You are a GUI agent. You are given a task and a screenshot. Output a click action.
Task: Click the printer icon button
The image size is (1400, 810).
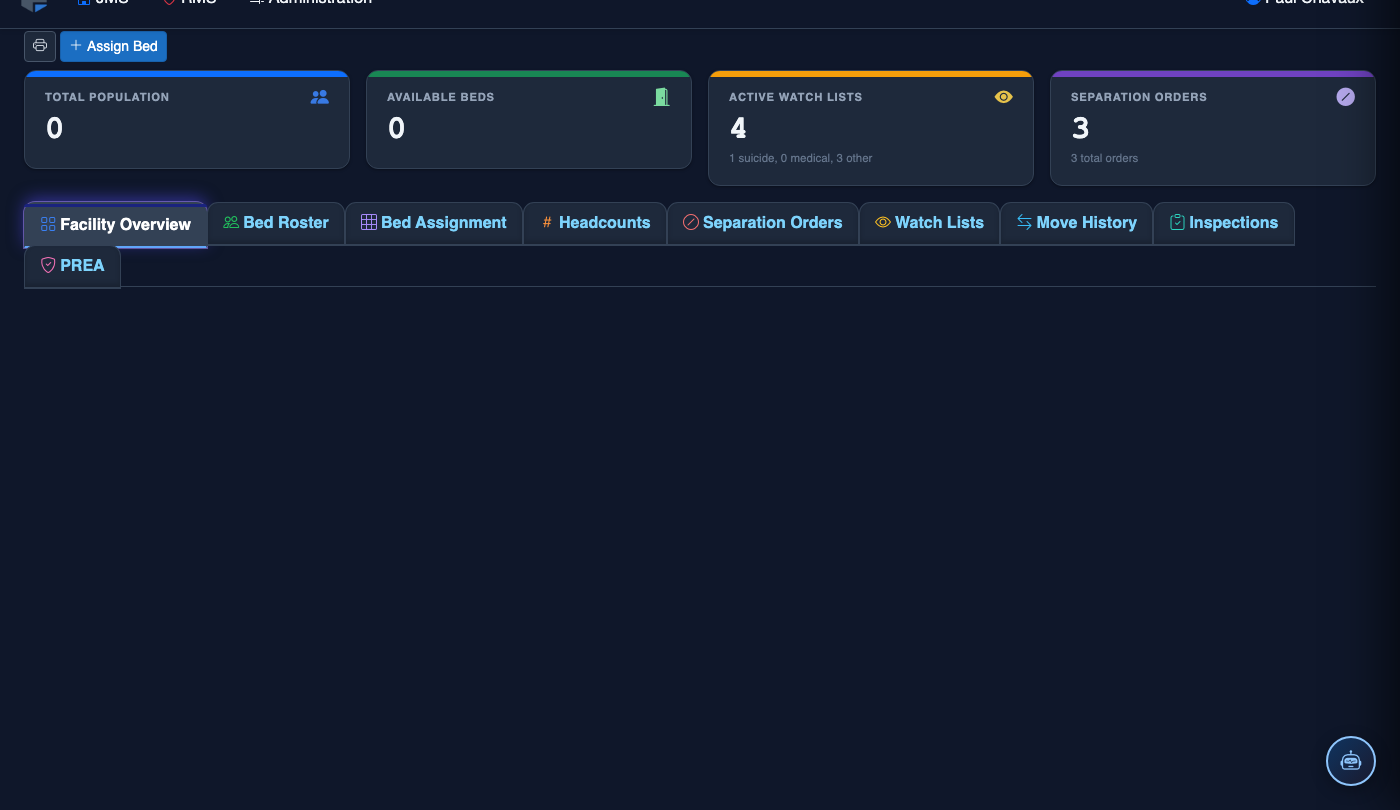(x=40, y=46)
